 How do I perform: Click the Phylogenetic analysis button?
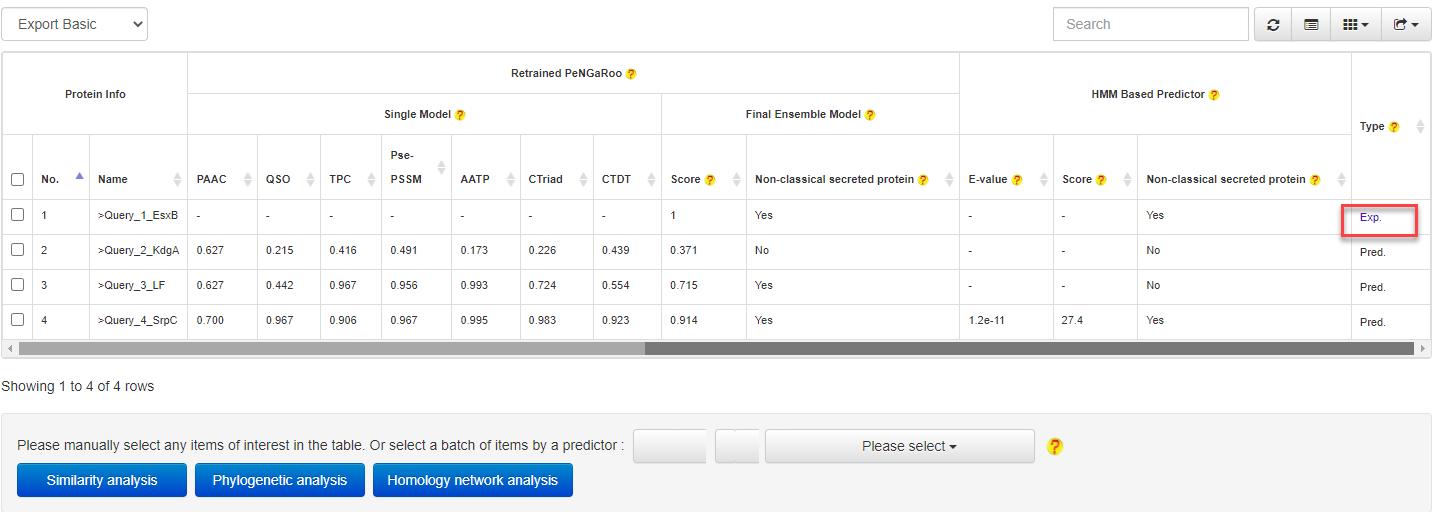280,480
